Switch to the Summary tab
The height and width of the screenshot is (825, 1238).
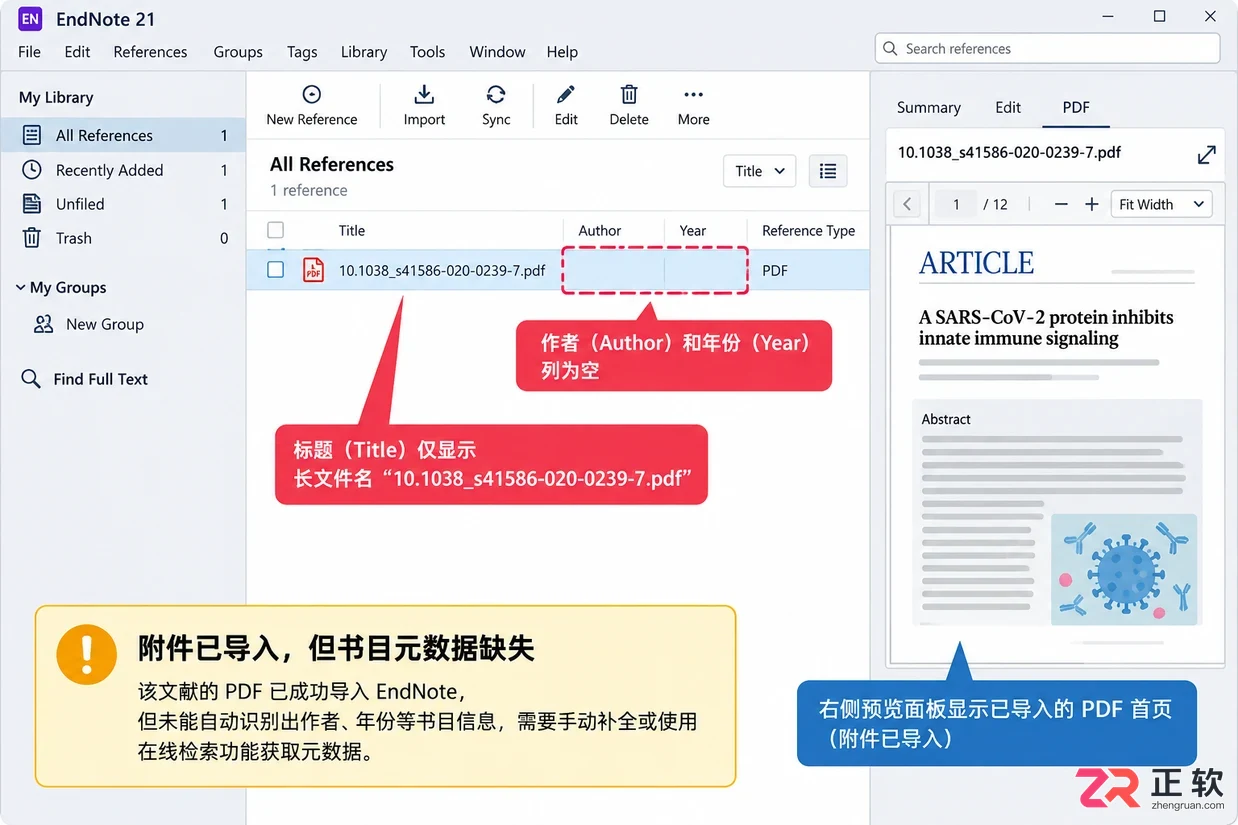tap(928, 108)
